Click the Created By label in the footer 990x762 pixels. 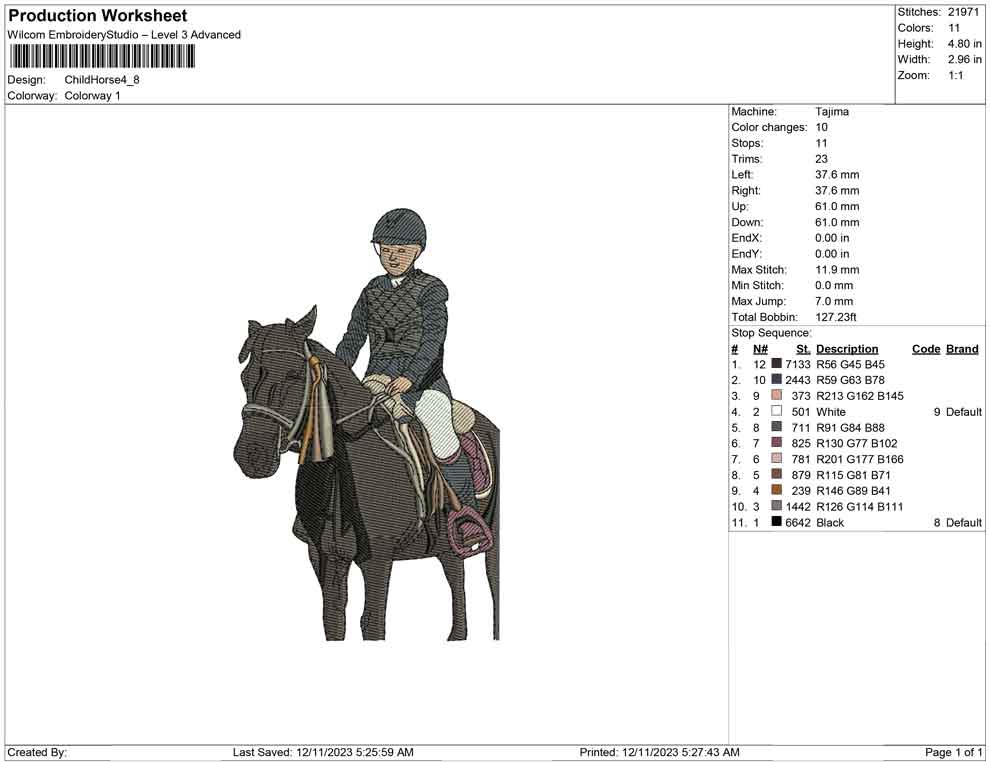coord(37,752)
